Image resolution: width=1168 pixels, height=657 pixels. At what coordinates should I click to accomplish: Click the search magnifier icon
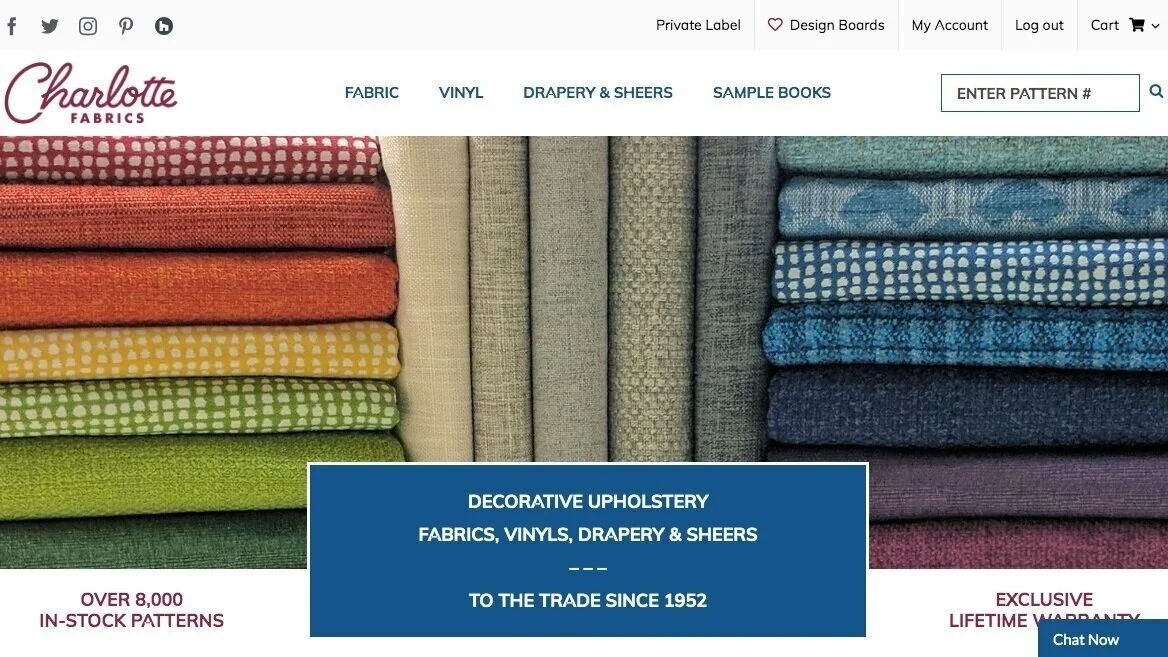tap(1156, 91)
